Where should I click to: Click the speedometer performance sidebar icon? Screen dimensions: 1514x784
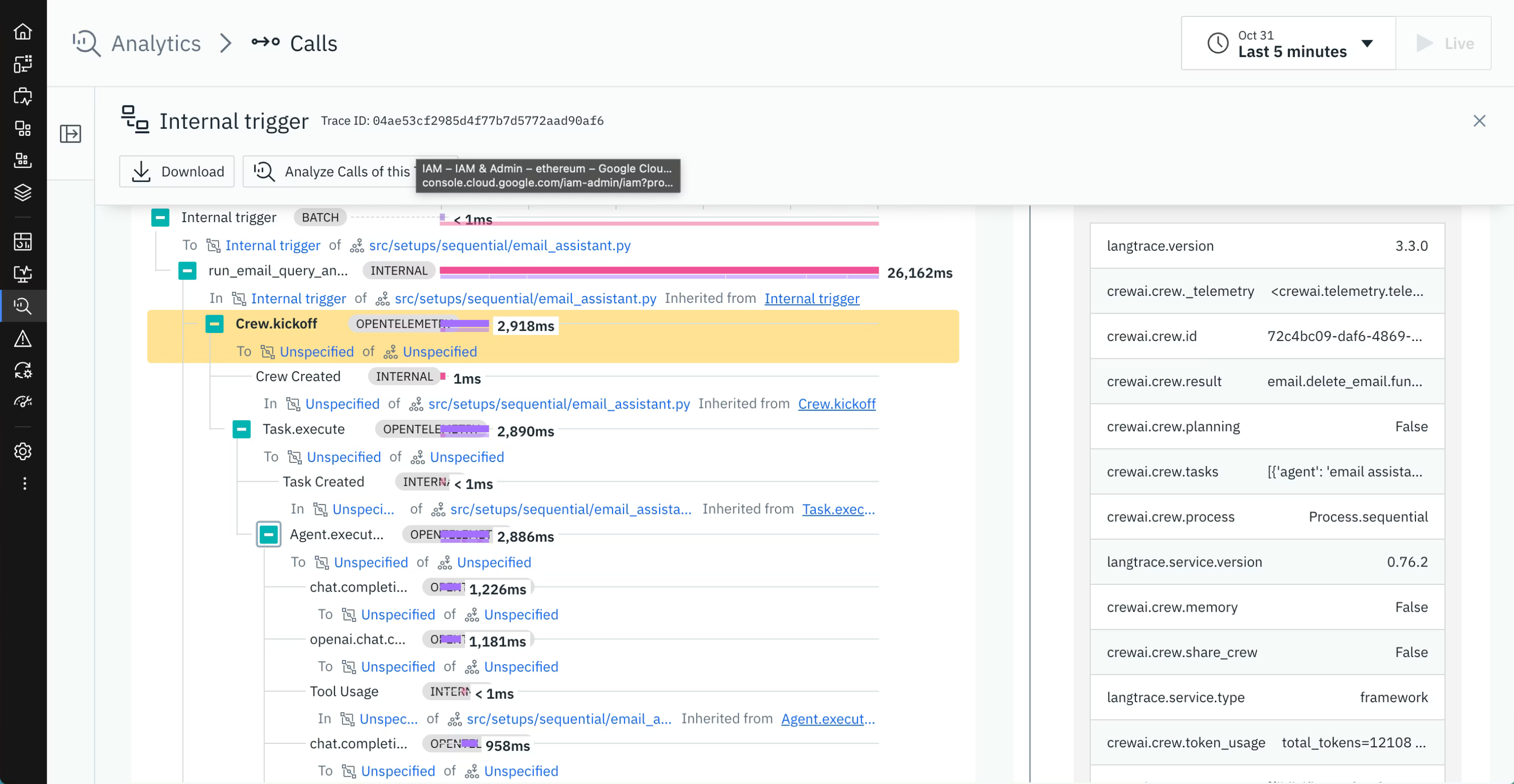pyautogui.click(x=23, y=402)
